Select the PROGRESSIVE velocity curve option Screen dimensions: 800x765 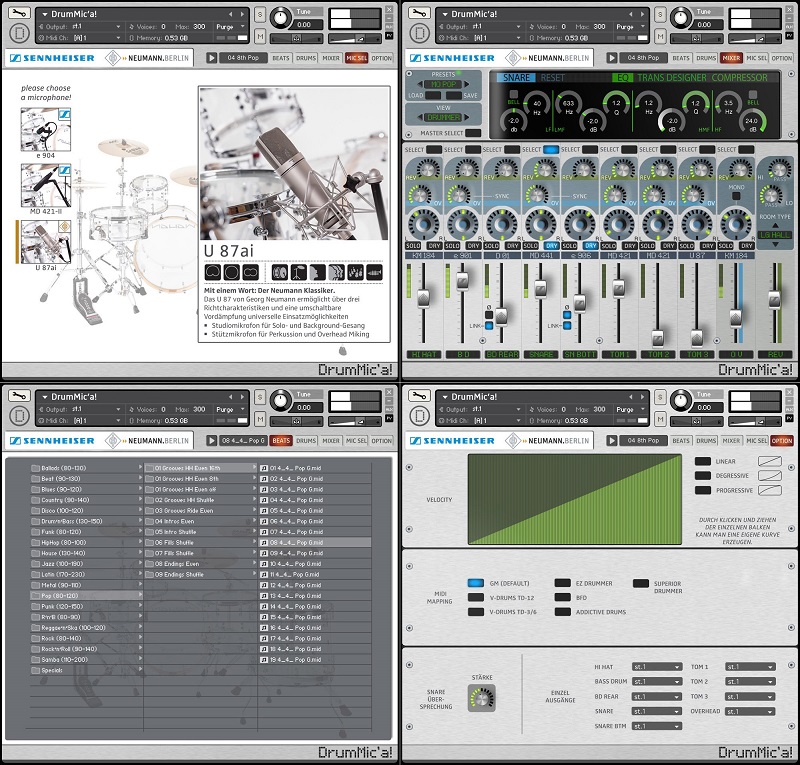[703, 490]
